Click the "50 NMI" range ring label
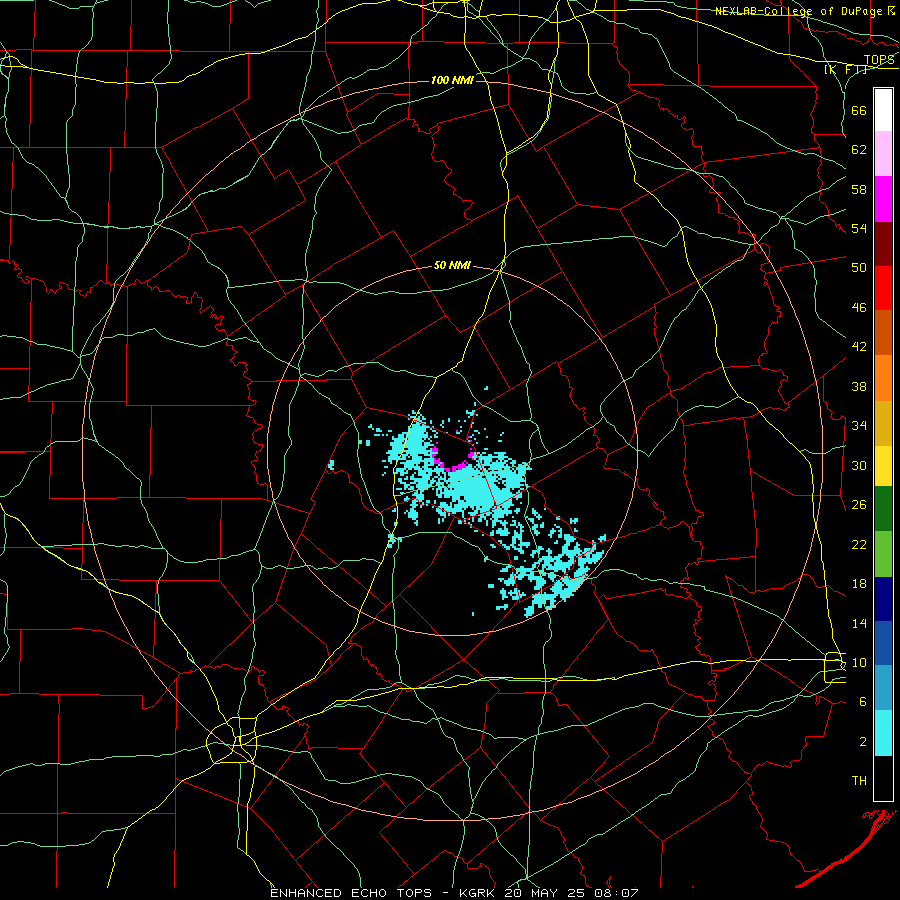Viewport: 900px width, 900px height. coord(452,265)
